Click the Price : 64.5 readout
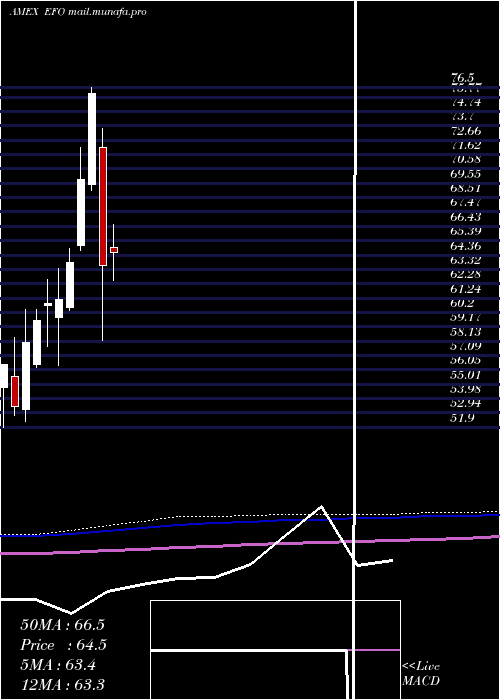Viewport: 500px width, 700px height. coord(63,645)
